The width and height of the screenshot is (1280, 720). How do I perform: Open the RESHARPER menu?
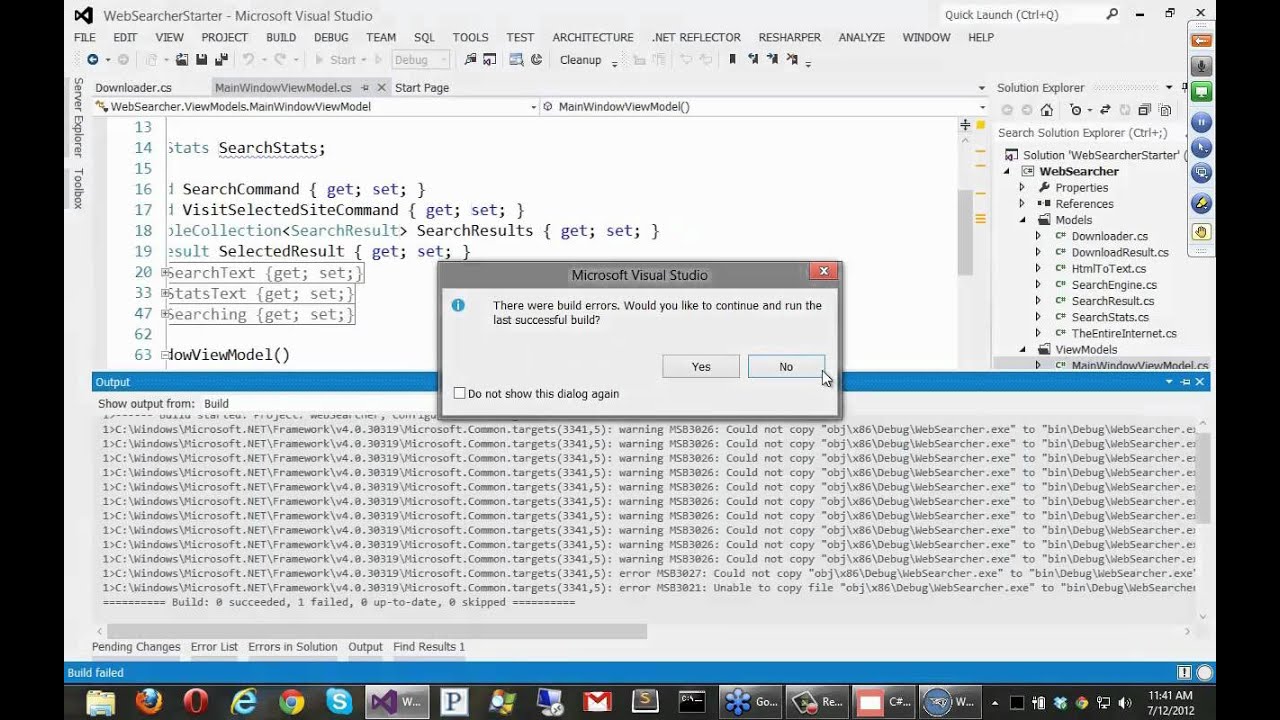(x=790, y=37)
